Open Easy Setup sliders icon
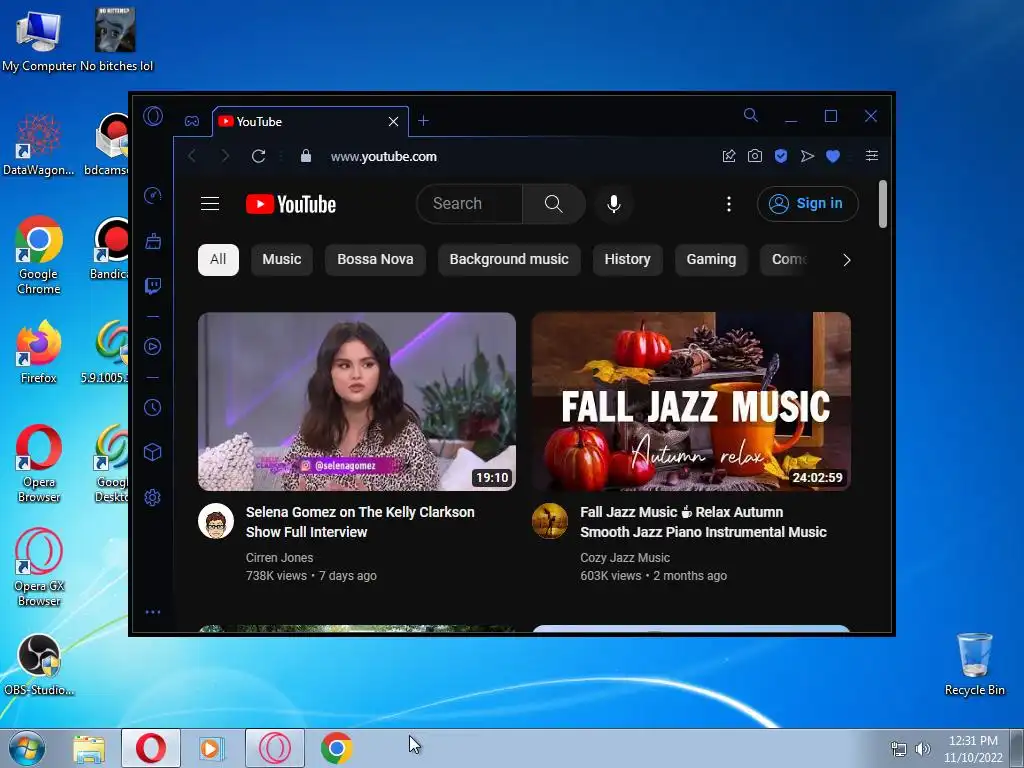1024x768 pixels. pos(872,155)
